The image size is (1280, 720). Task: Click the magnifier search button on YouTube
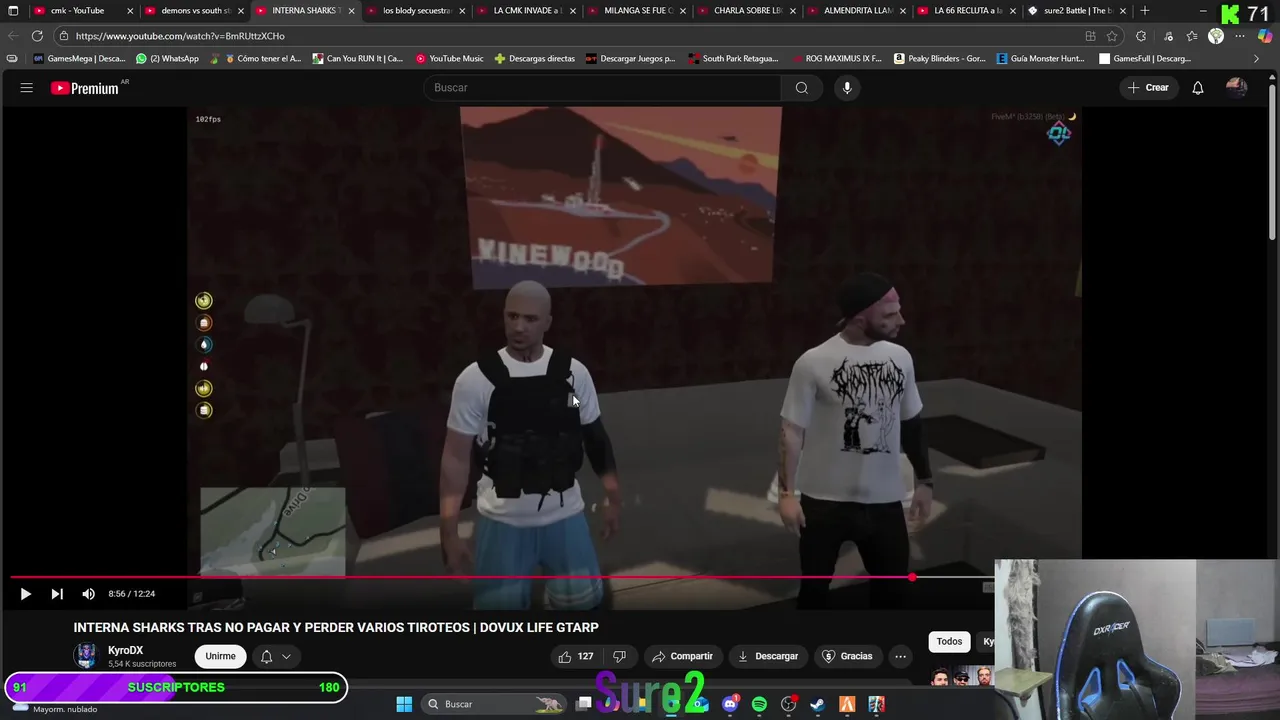tap(802, 88)
